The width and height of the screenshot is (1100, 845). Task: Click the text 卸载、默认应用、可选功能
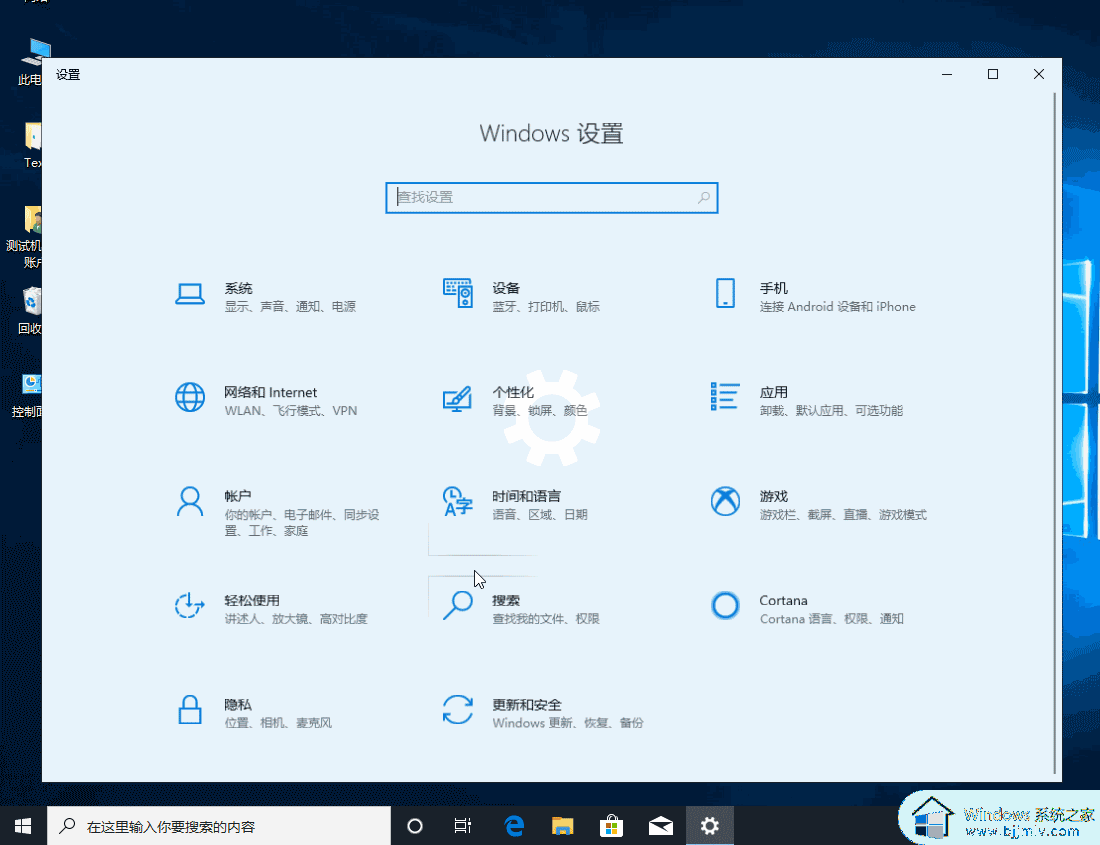[x=831, y=410]
